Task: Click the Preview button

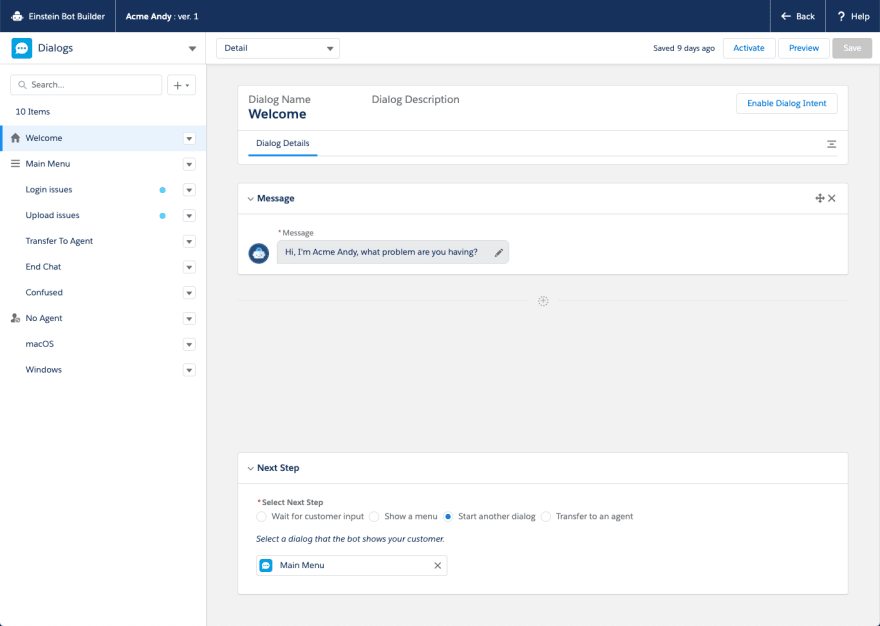Action: click(x=804, y=48)
